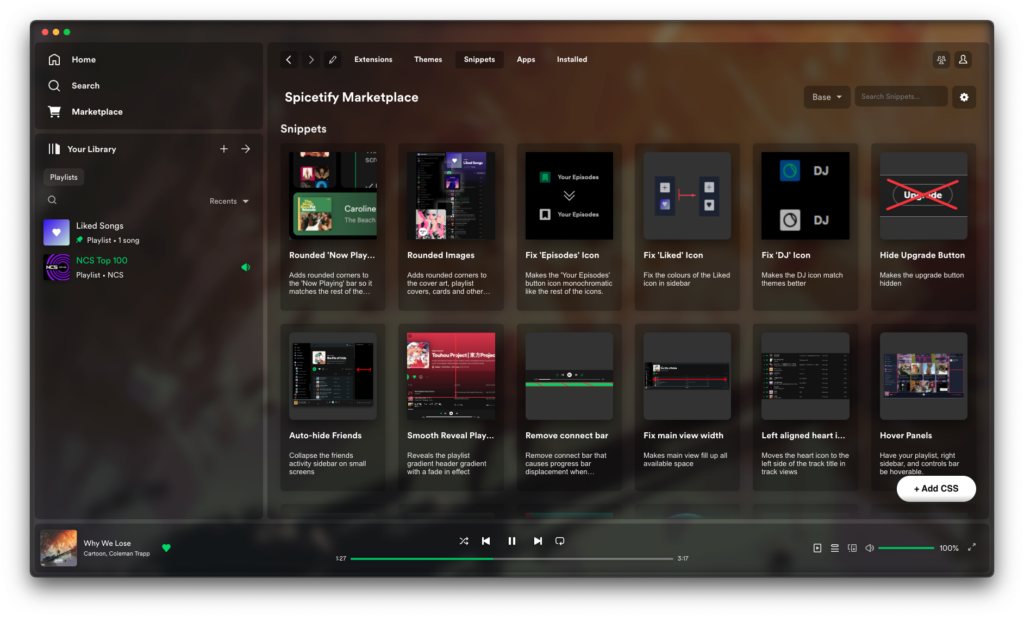The image size is (1024, 617).
Task: Open the Base filter dropdown
Action: (827, 97)
